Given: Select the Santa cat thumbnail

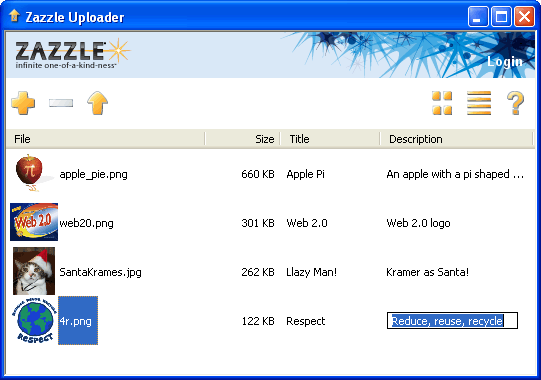Looking at the screenshot, I should 34,271.
